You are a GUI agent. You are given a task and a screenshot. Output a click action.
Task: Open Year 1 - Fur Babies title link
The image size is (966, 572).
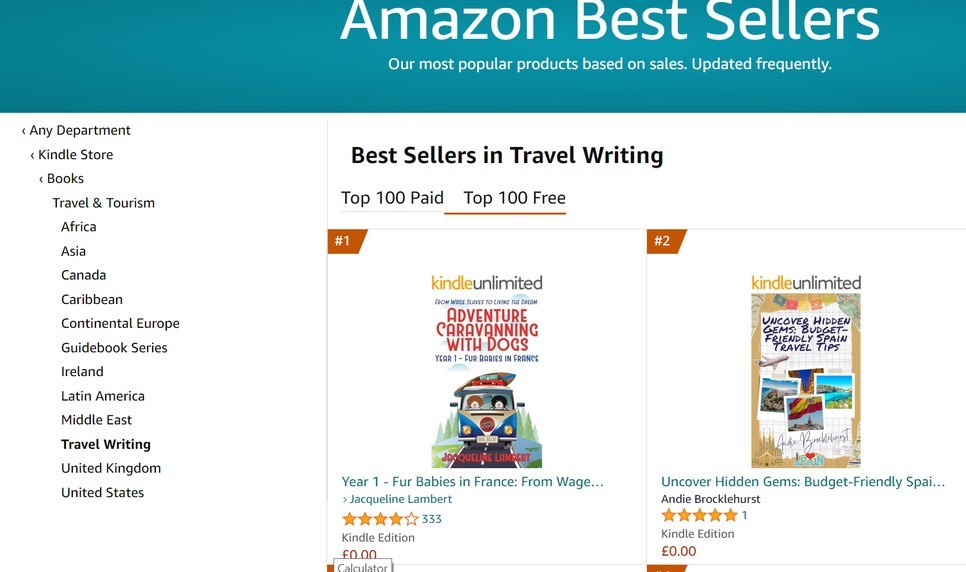[472, 482]
